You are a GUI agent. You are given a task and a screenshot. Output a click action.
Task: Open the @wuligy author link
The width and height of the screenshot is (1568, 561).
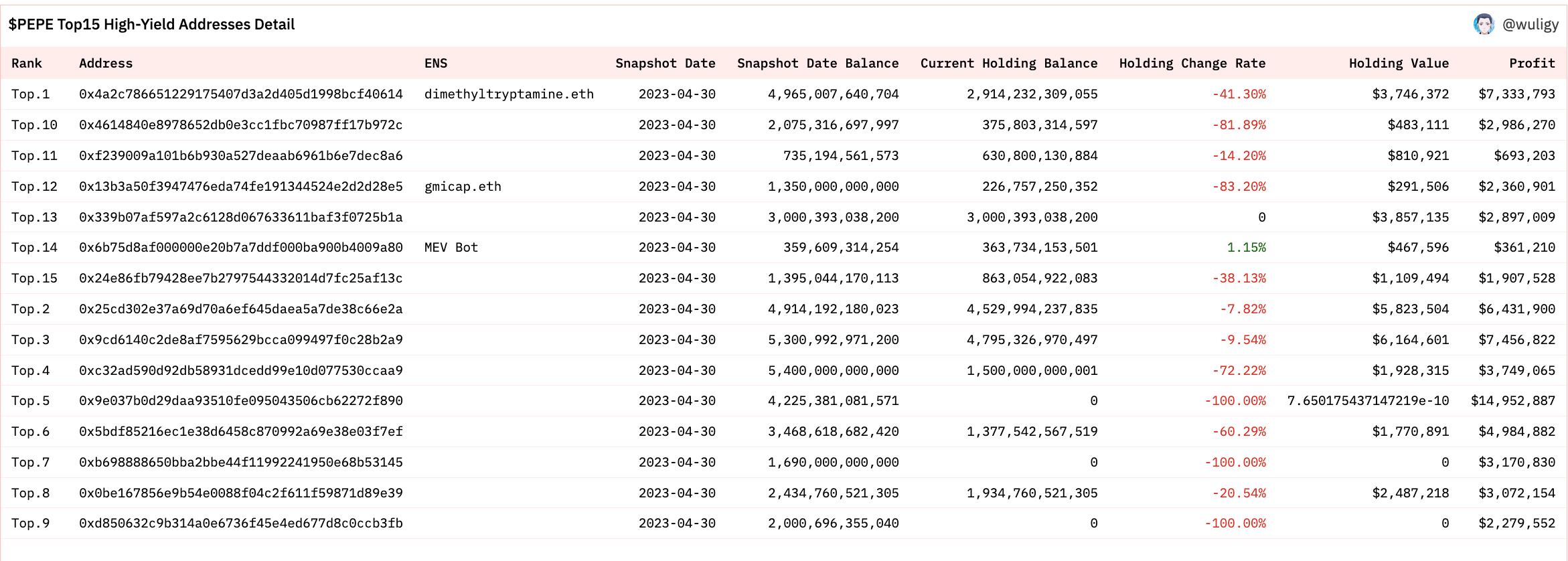pyautogui.click(x=1530, y=25)
